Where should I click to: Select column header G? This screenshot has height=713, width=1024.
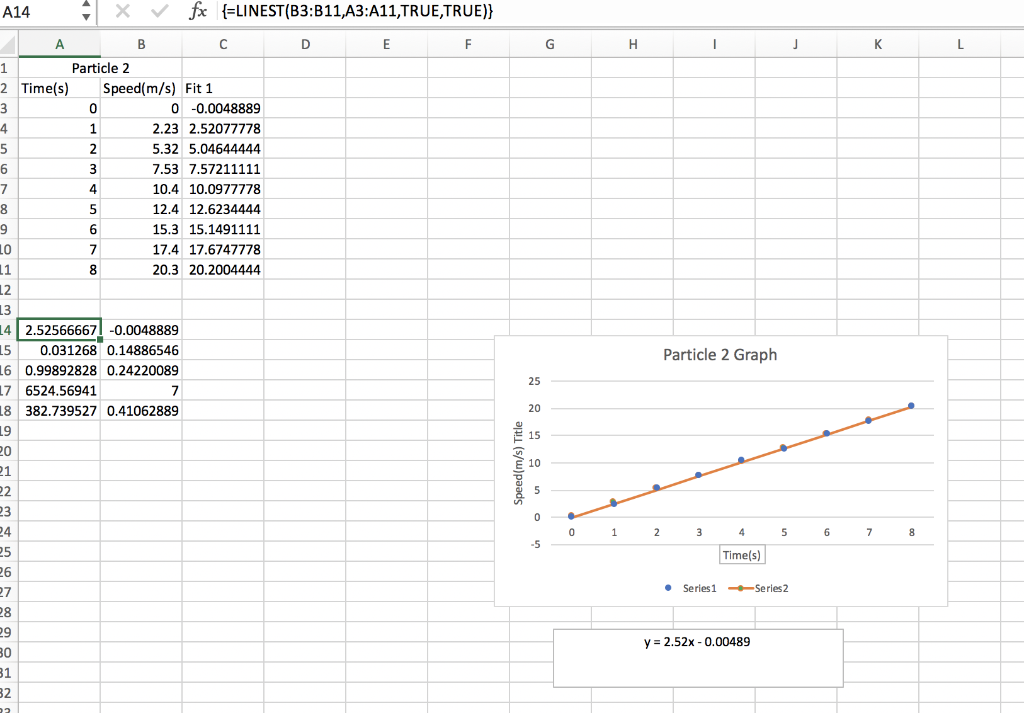tap(549, 44)
